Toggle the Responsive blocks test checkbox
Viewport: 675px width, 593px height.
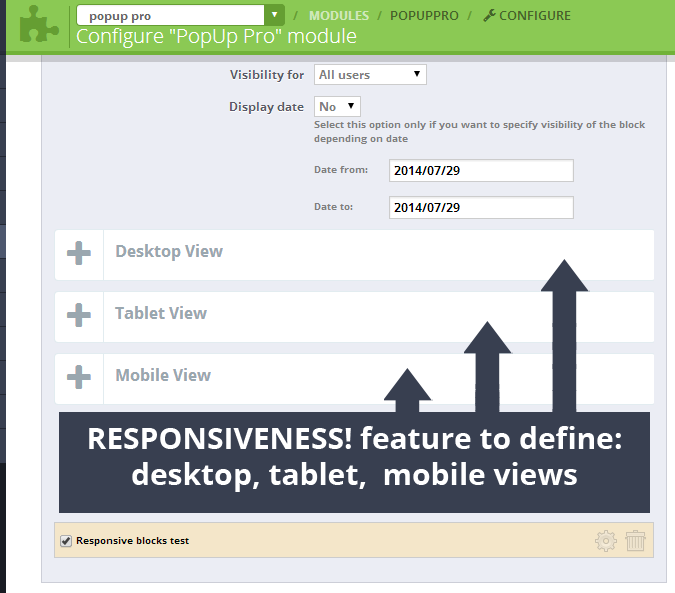(66, 541)
